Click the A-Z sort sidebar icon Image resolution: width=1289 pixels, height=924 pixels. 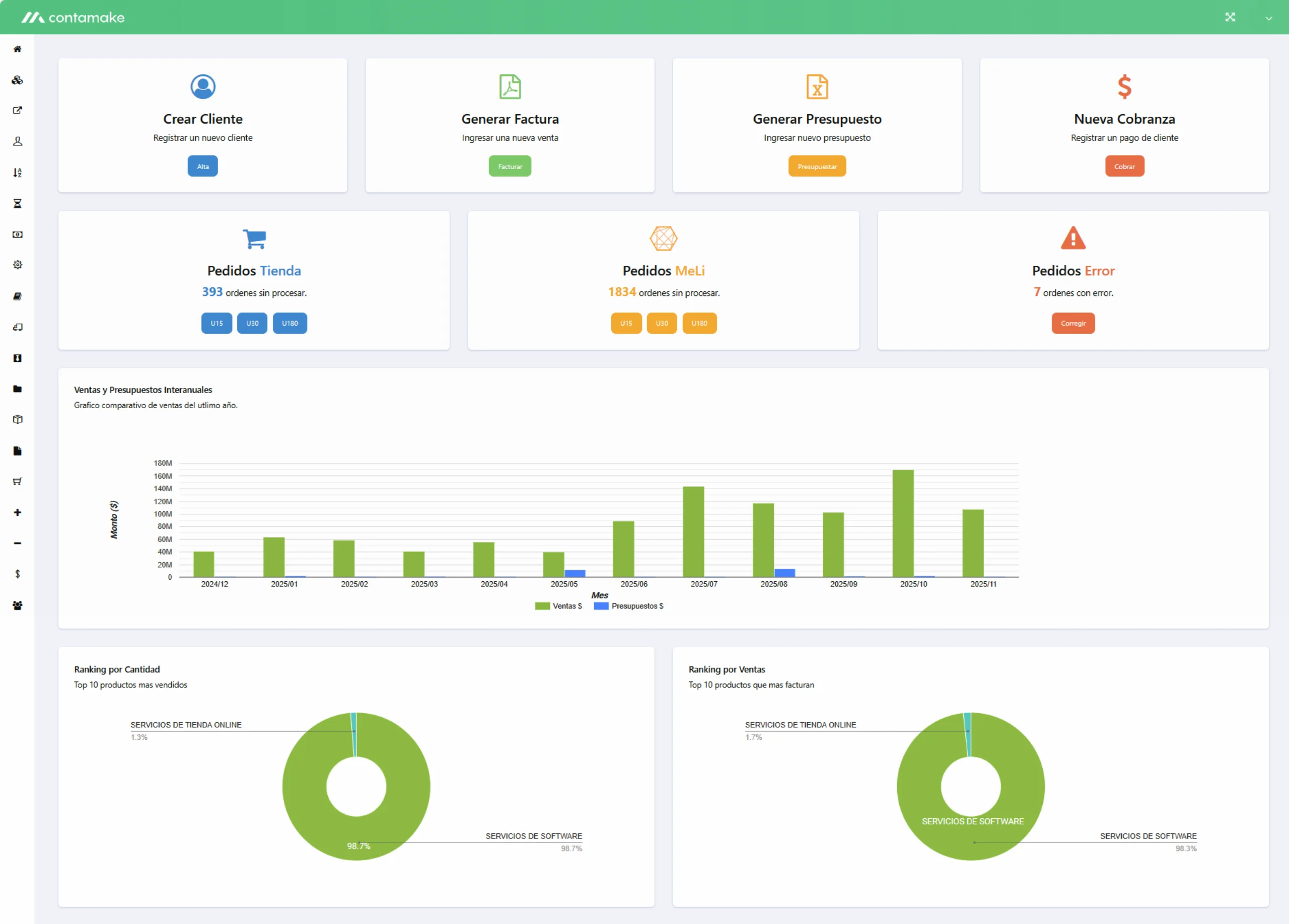[x=18, y=173]
